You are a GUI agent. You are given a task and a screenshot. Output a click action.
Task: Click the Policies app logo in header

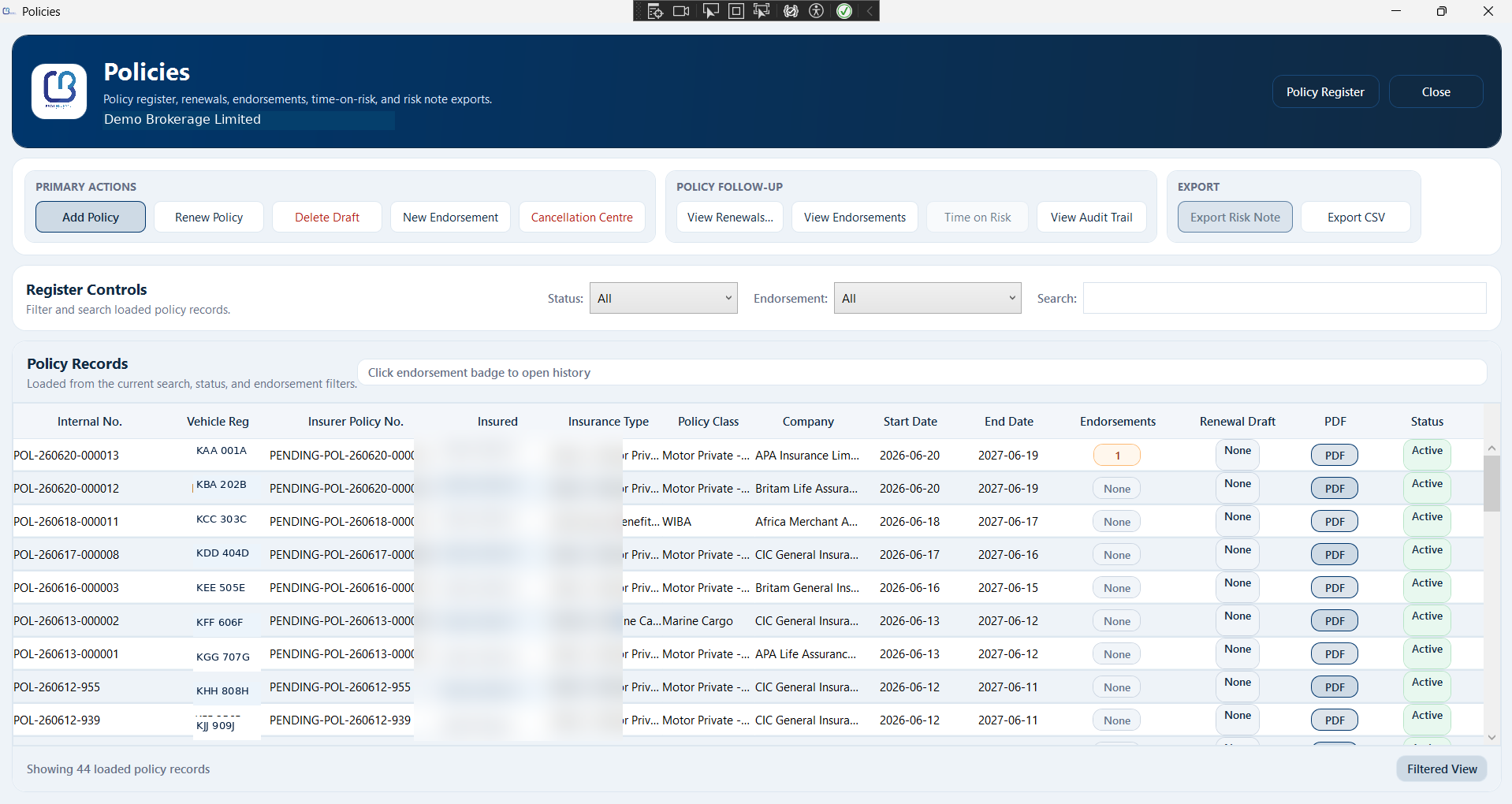[59, 91]
